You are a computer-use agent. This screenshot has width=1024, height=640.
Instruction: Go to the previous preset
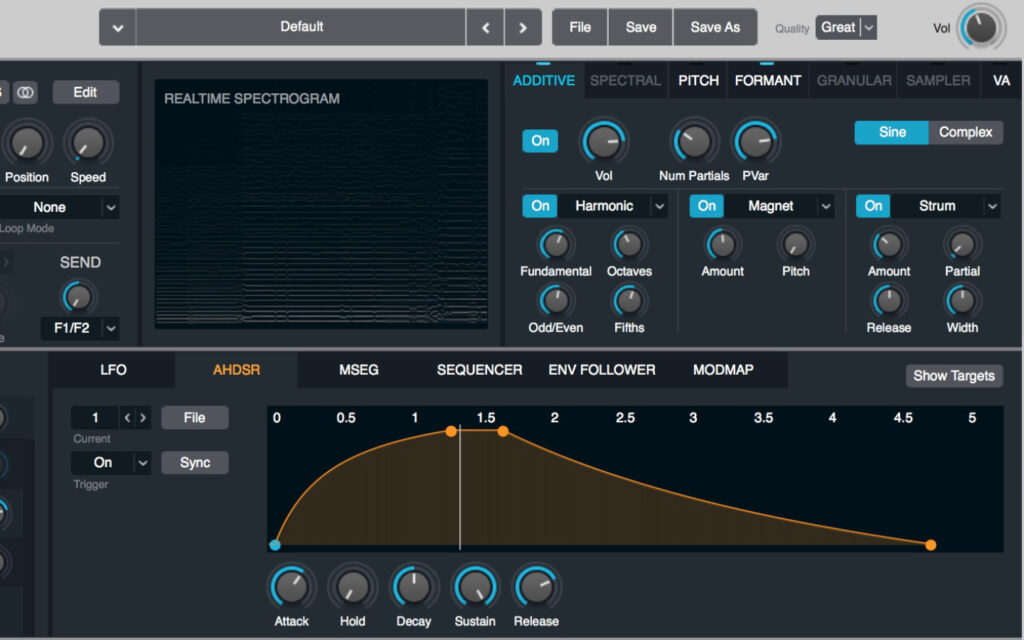point(485,27)
